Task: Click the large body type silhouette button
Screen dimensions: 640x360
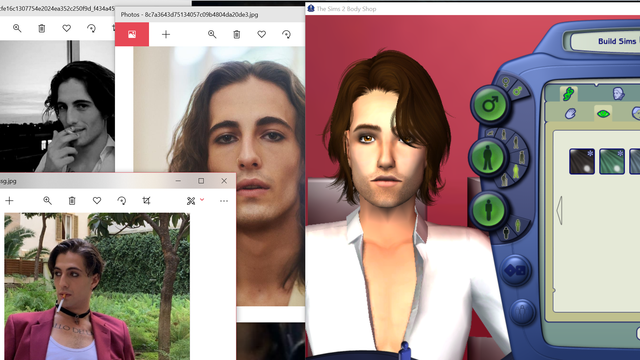Action: [488, 210]
